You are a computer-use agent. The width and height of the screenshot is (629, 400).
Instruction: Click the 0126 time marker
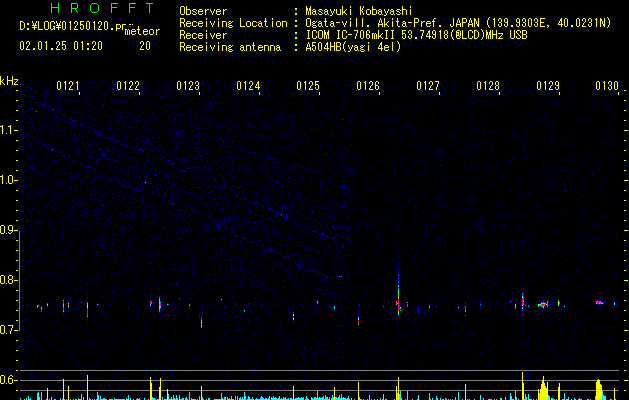pyautogui.click(x=368, y=86)
